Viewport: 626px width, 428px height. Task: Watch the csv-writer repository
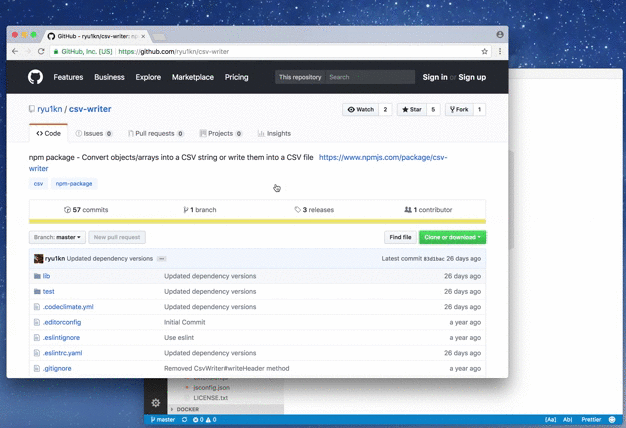(x=361, y=109)
